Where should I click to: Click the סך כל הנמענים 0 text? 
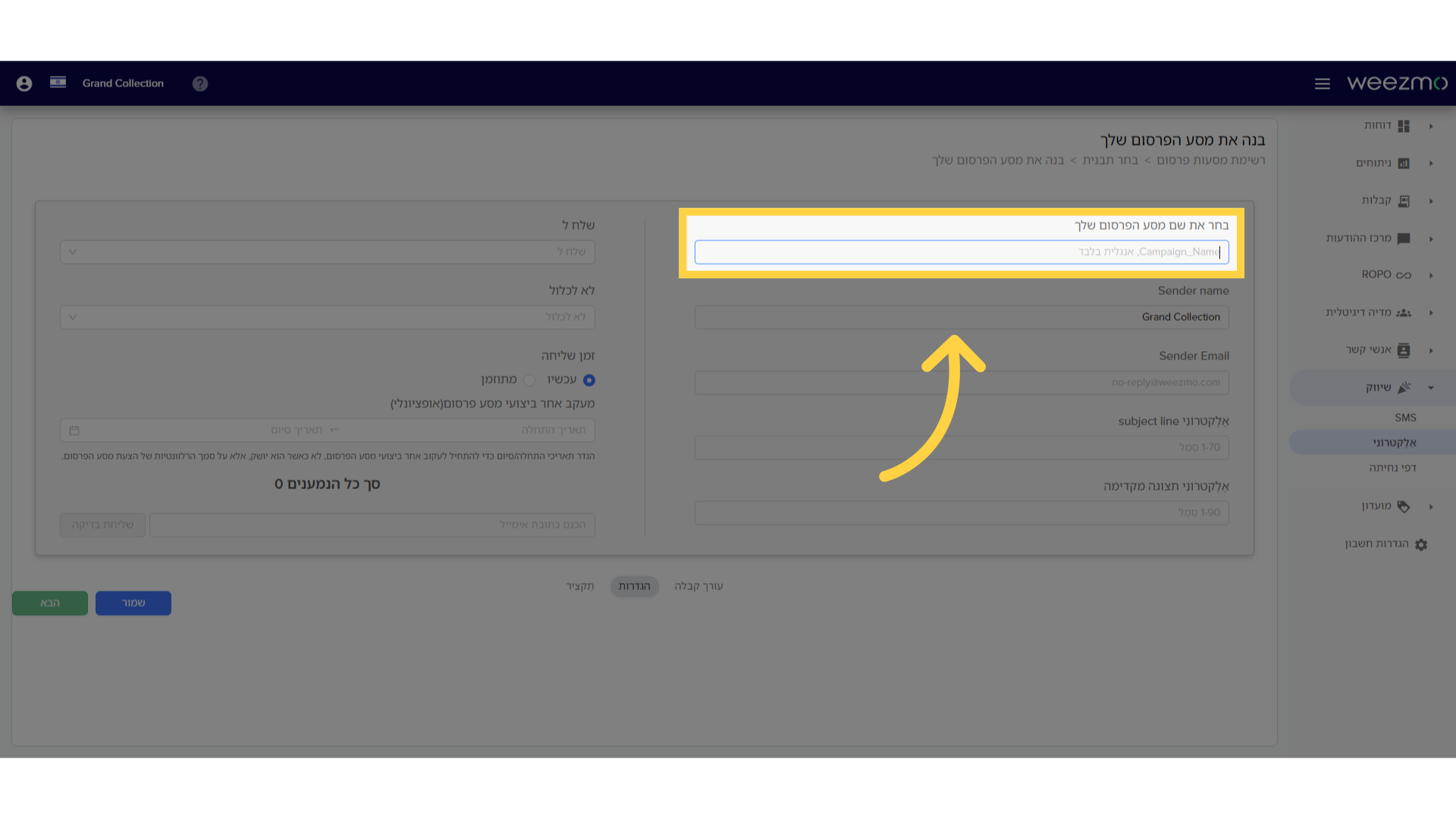pos(328,484)
